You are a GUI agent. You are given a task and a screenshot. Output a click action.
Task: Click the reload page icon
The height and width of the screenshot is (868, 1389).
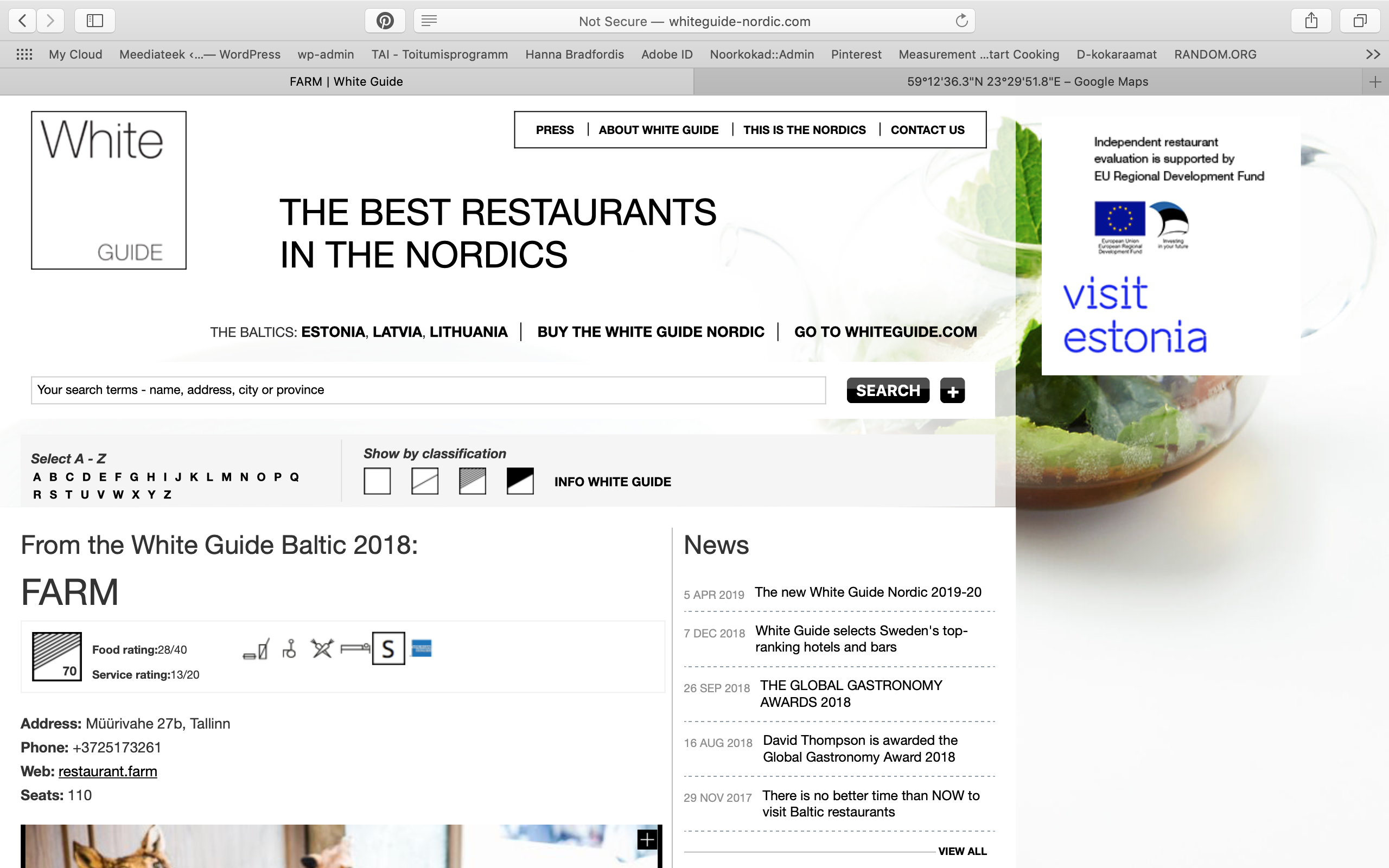pyautogui.click(x=961, y=21)
